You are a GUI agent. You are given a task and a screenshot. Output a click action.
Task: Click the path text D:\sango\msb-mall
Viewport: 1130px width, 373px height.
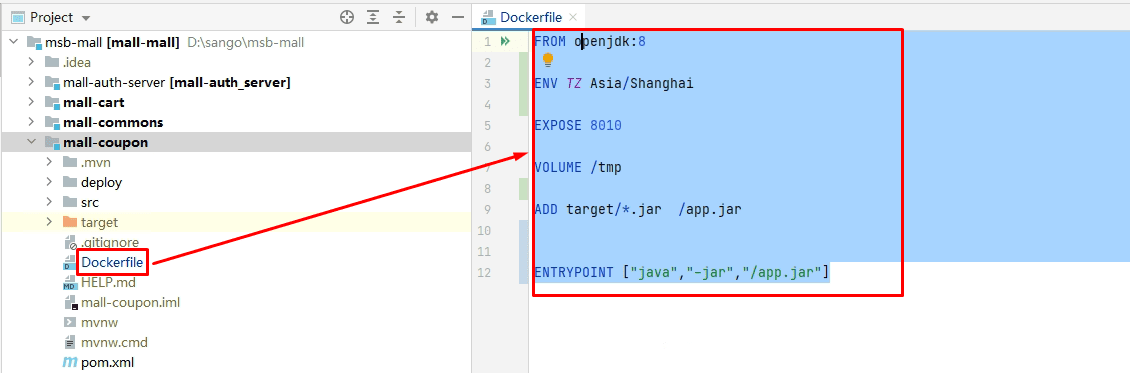tap(246, 42)
